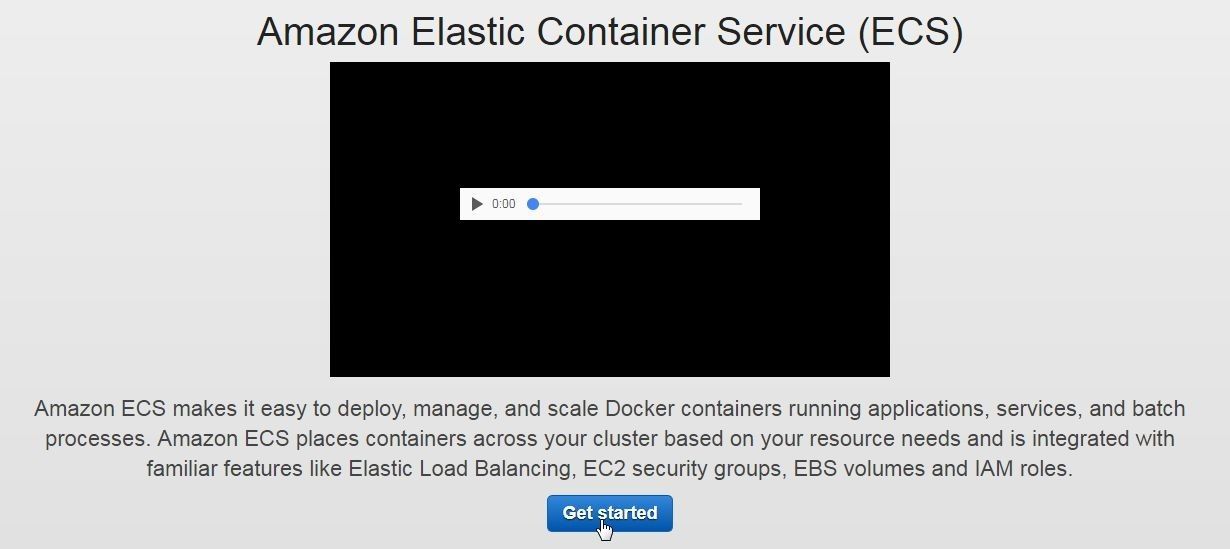Click the "IAM roles" text

1020,469
